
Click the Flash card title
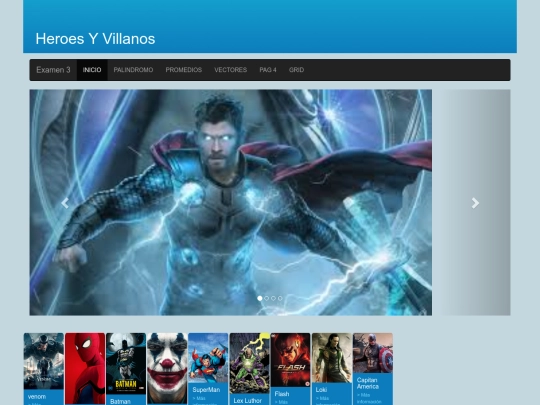click(282, 394)
